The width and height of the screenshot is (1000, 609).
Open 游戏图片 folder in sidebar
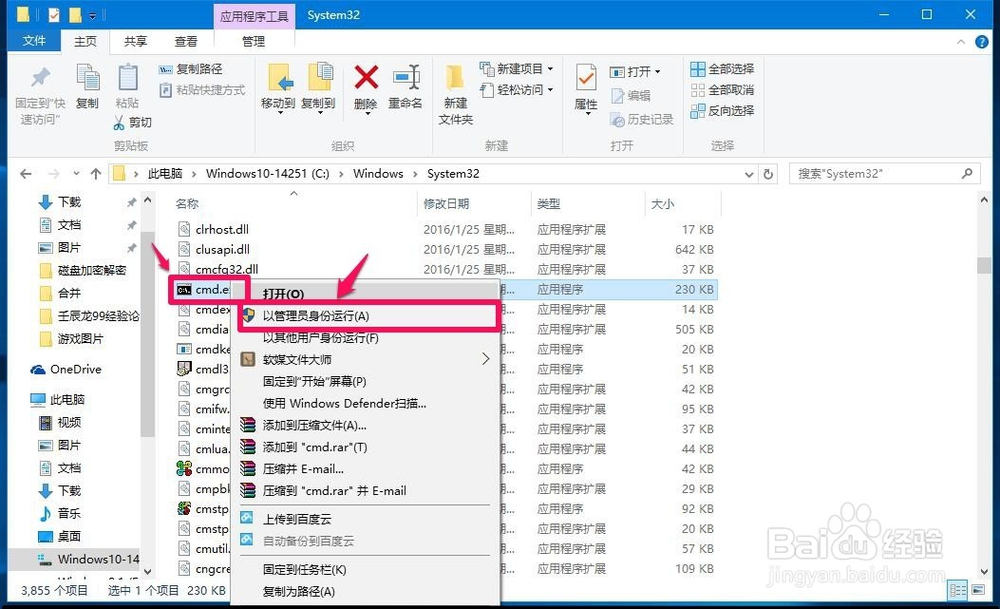coord(71,339)
